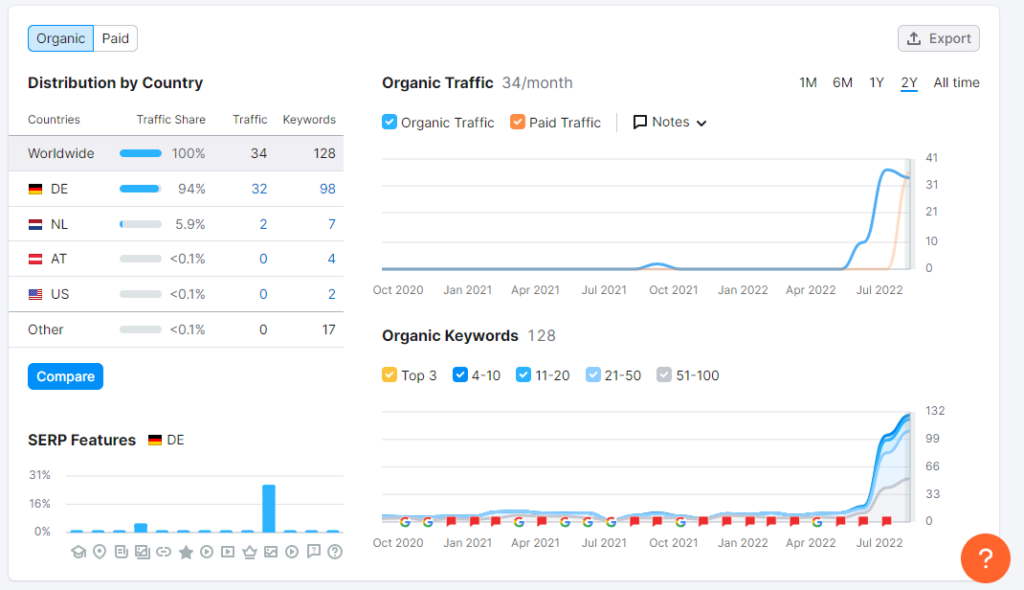Click the reviews star SERP icon
The width and height of the screenshot is (1024, 590).
185,552
